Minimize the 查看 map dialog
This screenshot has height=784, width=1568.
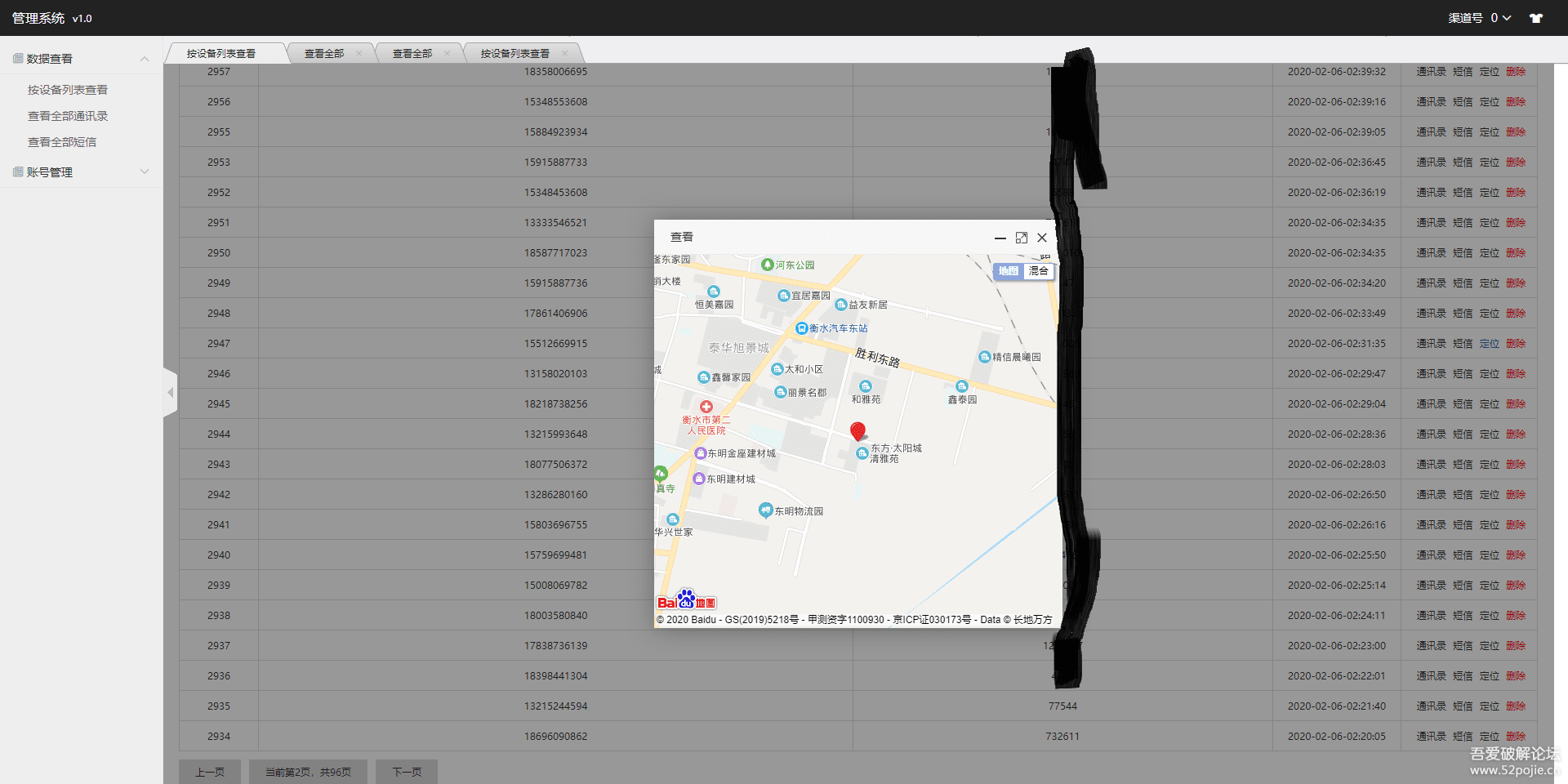tap(1000, 238)
